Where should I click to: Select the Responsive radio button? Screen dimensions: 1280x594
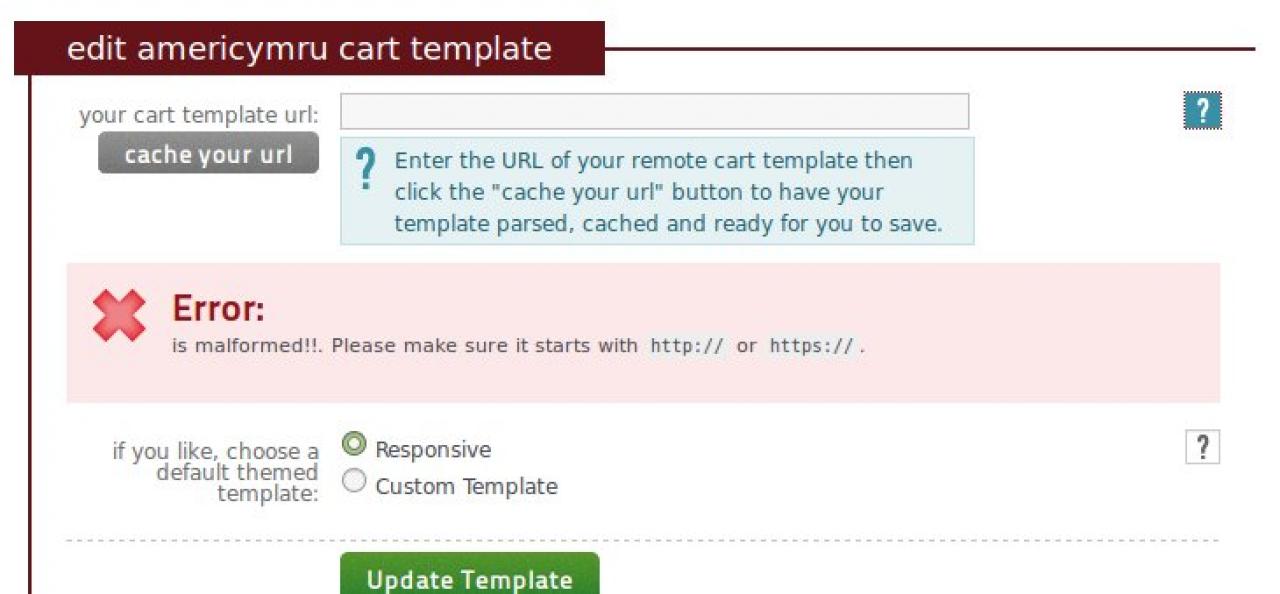pyautogui.click(x=354, y=445)
